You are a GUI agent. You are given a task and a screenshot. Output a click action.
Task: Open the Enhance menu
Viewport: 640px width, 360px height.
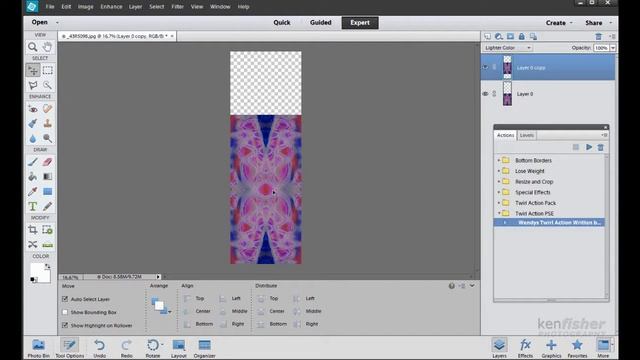click(111, 7)
